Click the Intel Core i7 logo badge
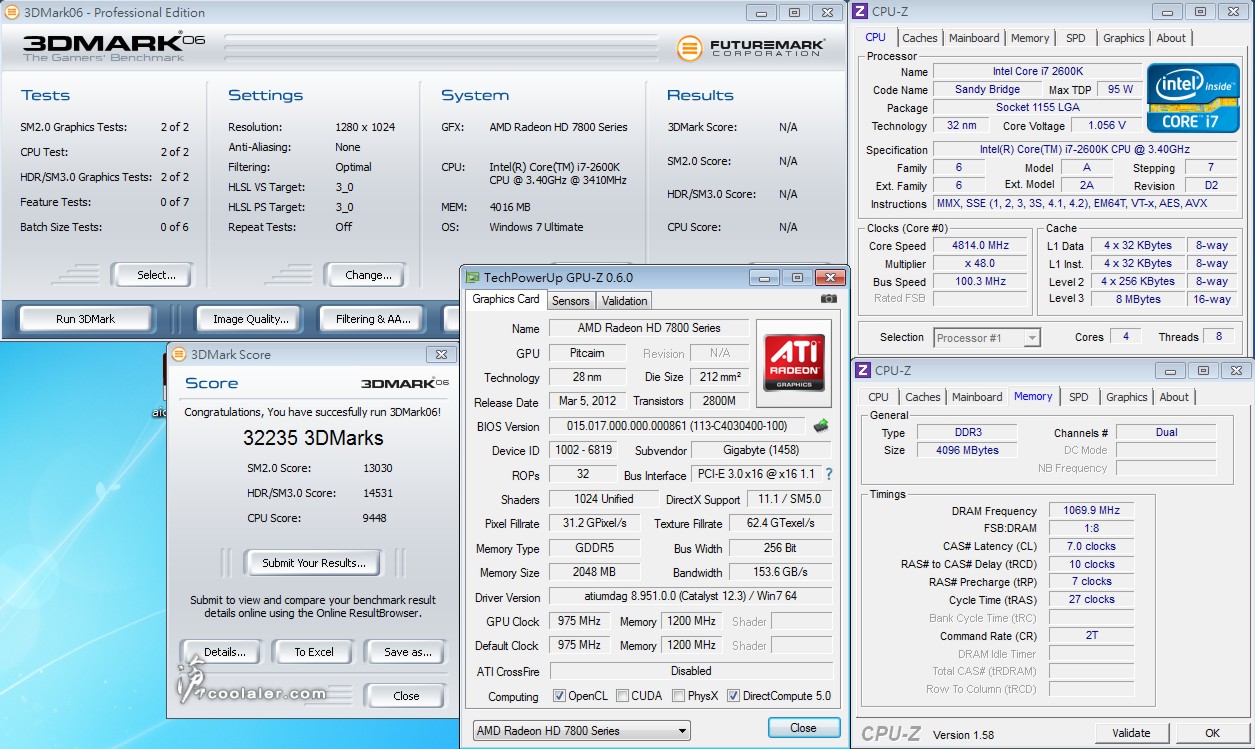The width and height of the screenshot is (1255, 749). pos(1193,97)
